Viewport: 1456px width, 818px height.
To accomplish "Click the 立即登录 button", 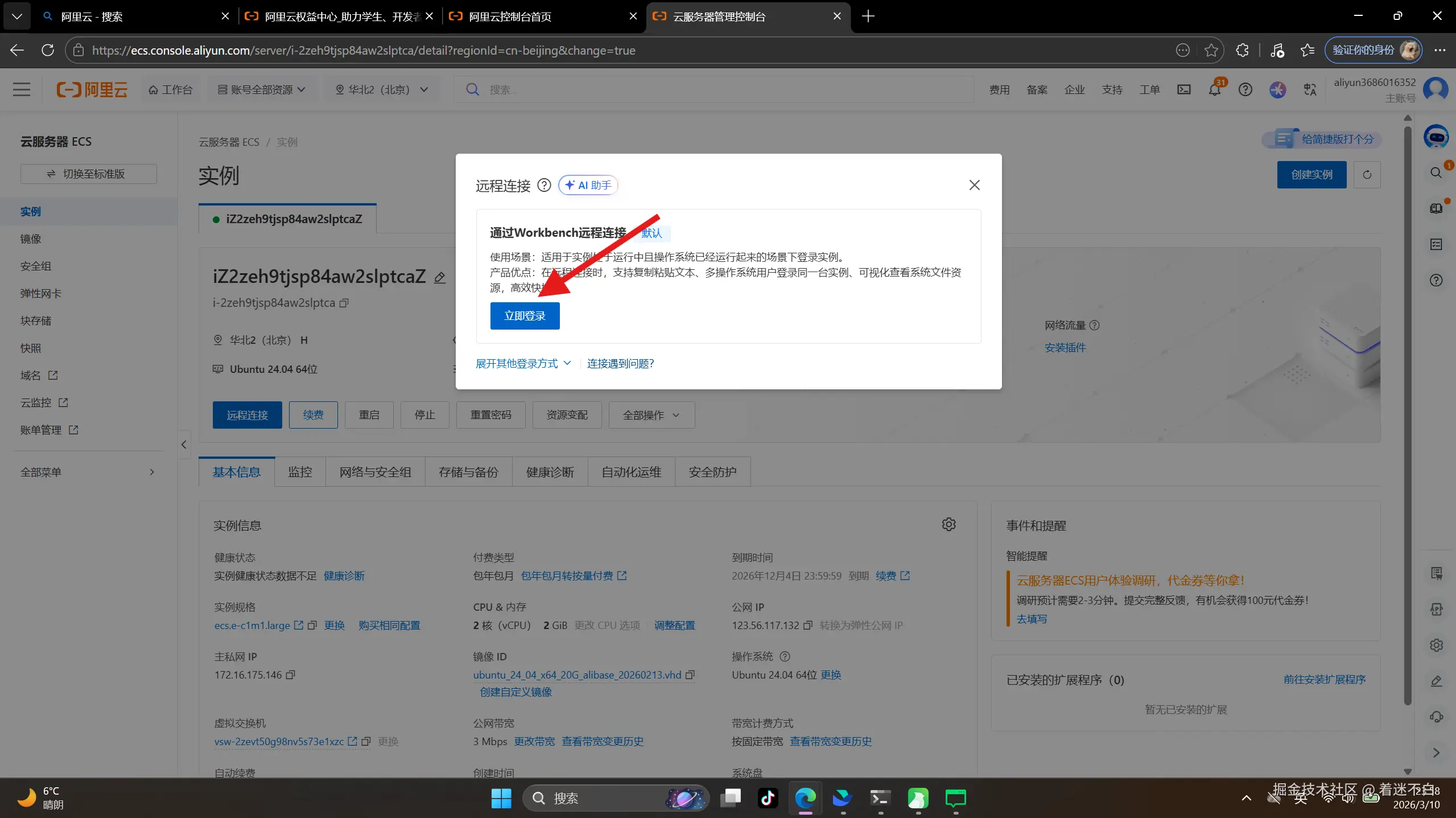I will [525, 316].
